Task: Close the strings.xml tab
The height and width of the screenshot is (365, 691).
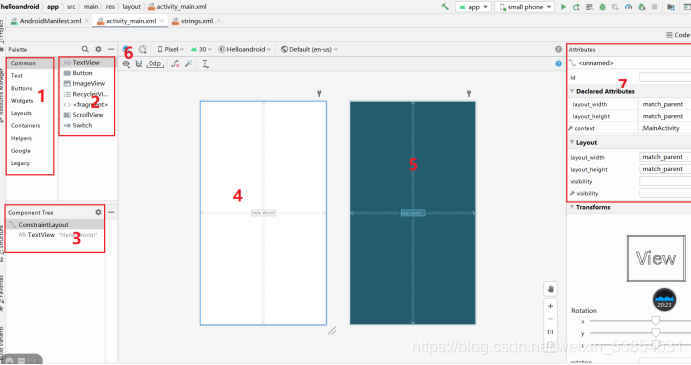Action: click(x=219, y=21)
